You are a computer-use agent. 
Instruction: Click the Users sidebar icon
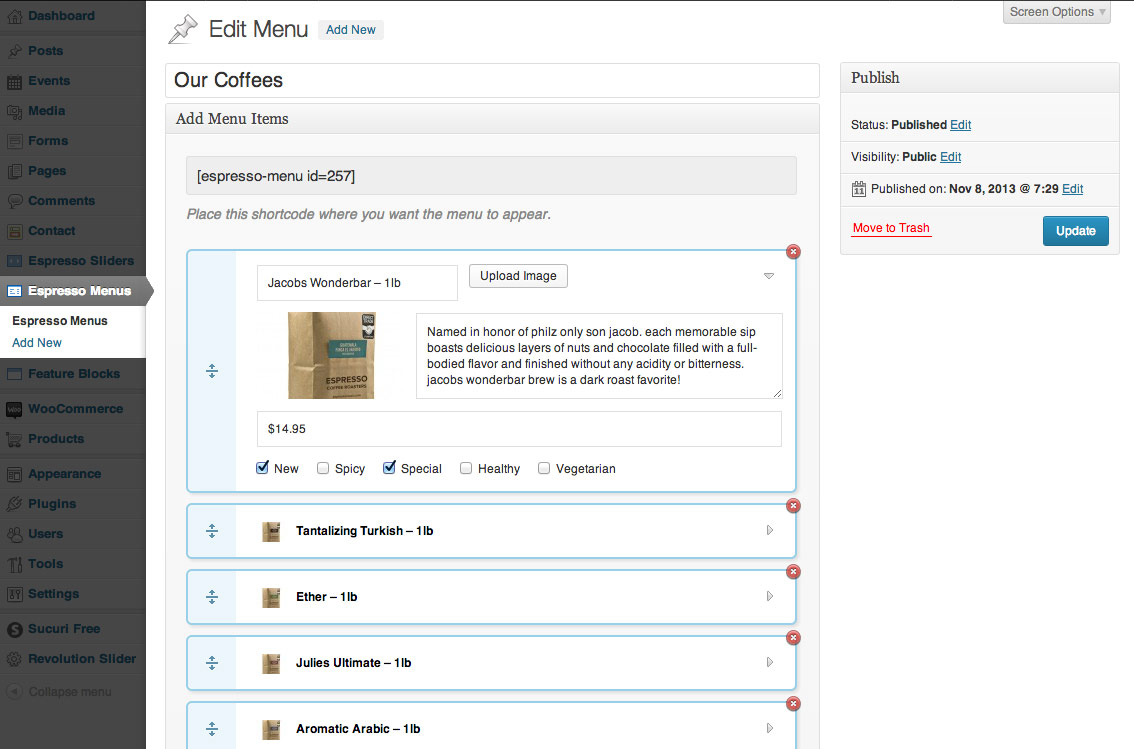14,534
